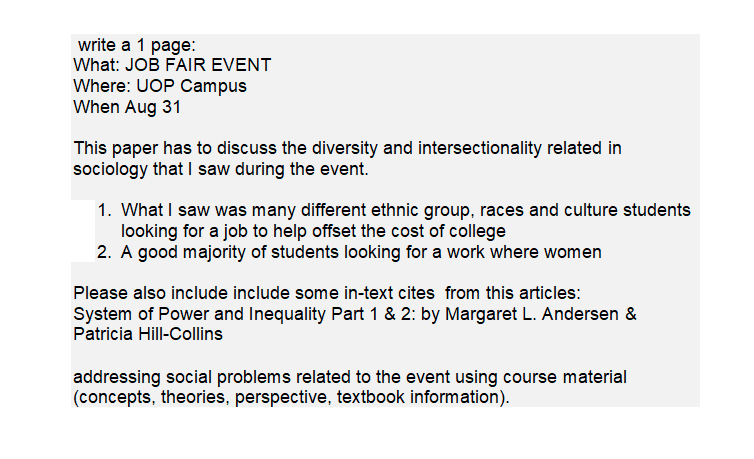Click 'looking for a job to help offset' line
Screen dimensions: 754x459
click(313, 232)
